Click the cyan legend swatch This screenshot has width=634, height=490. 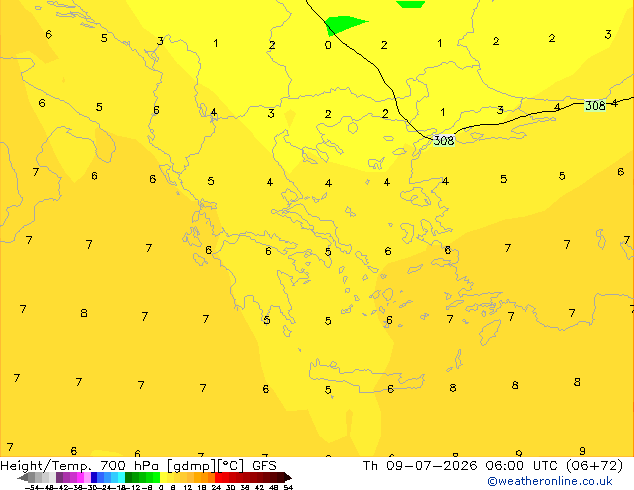tap(122, 477)
